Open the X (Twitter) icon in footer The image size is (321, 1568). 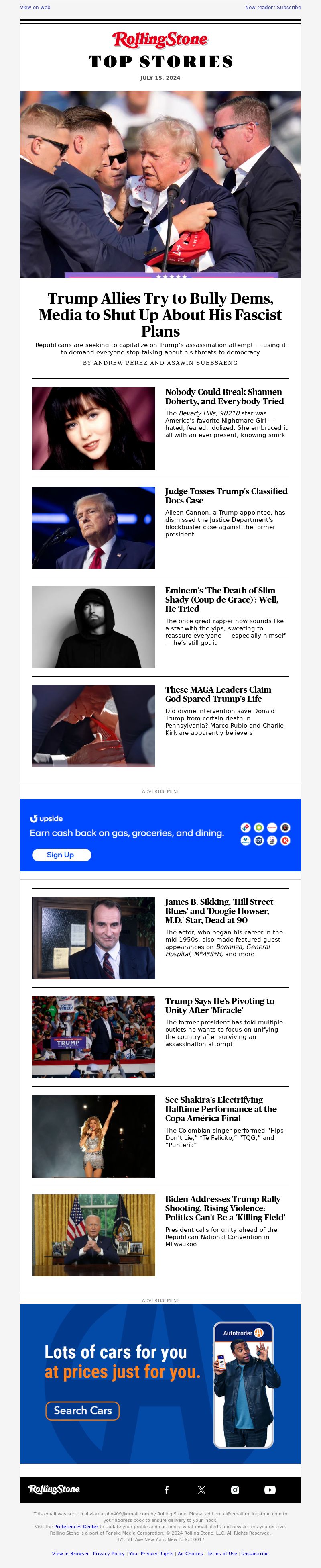pyautogui.click(x=201, y=1490)
